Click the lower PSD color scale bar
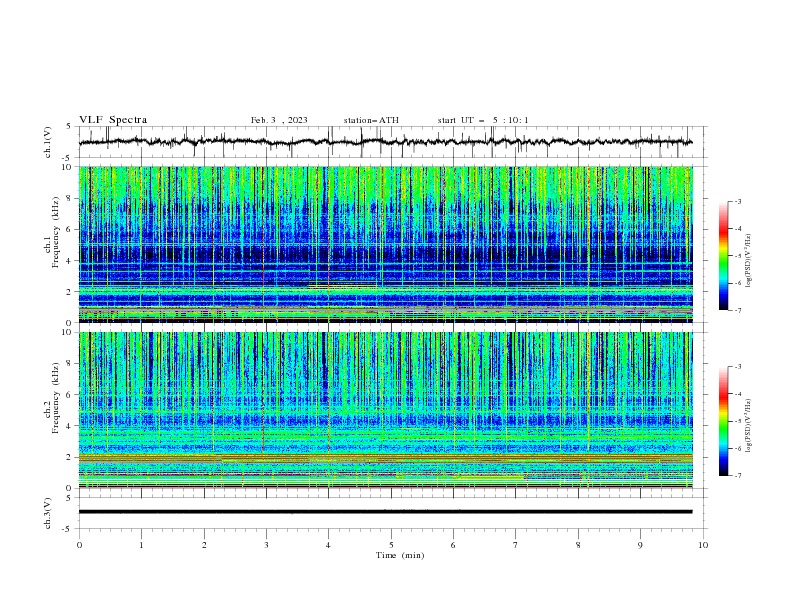792x612 pixels. 724,421
